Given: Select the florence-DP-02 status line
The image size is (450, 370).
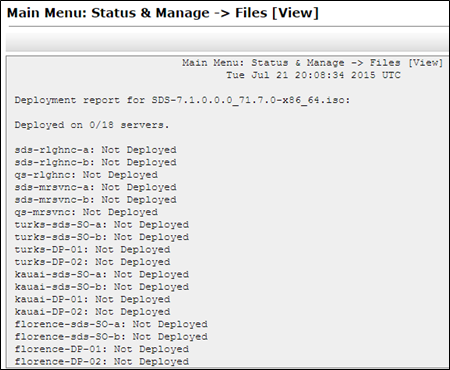Looking at the screenshot, I should coord(102,362).
